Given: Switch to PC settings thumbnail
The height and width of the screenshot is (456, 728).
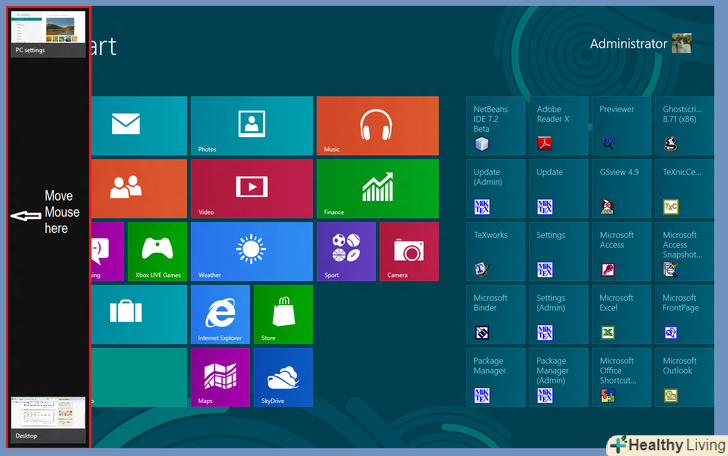Looking at the screenshot, I should point(48,33).
